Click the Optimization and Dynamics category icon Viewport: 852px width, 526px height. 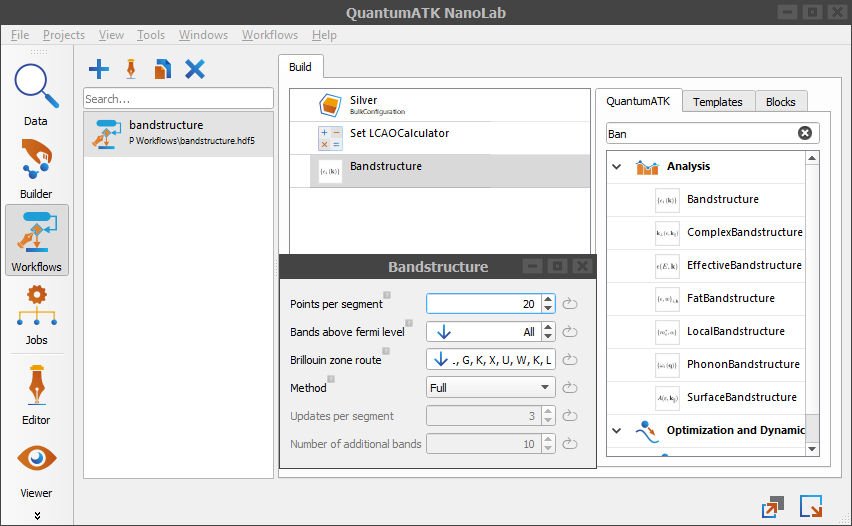tap(647, 431)
